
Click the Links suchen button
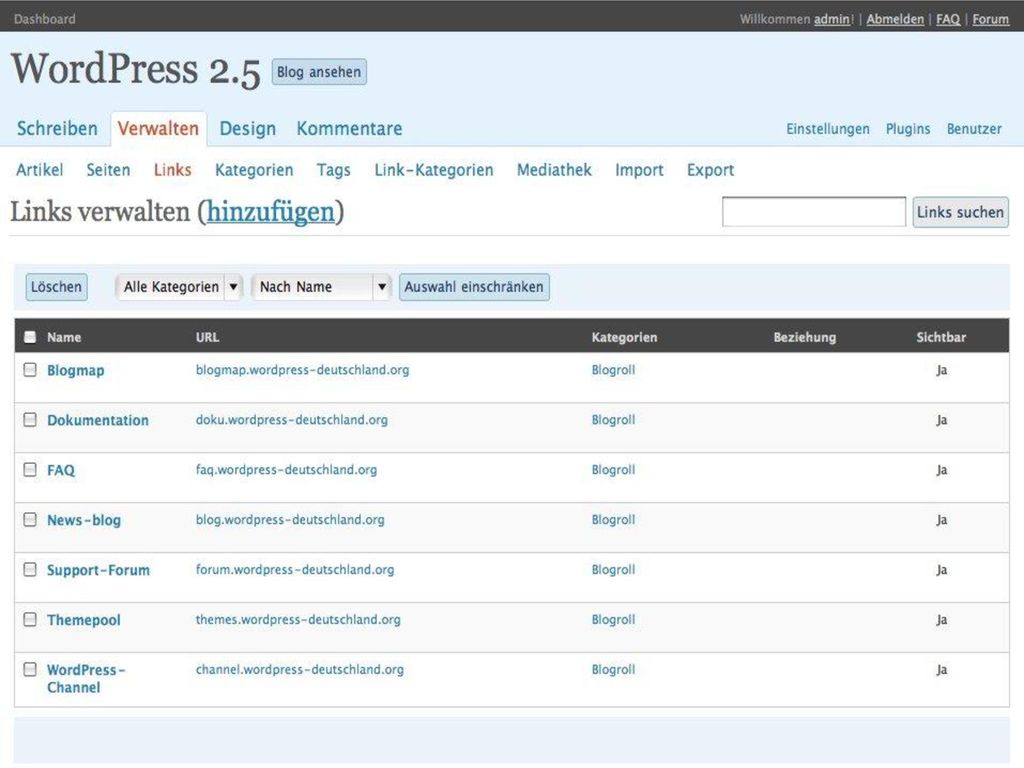pos(960,212)
